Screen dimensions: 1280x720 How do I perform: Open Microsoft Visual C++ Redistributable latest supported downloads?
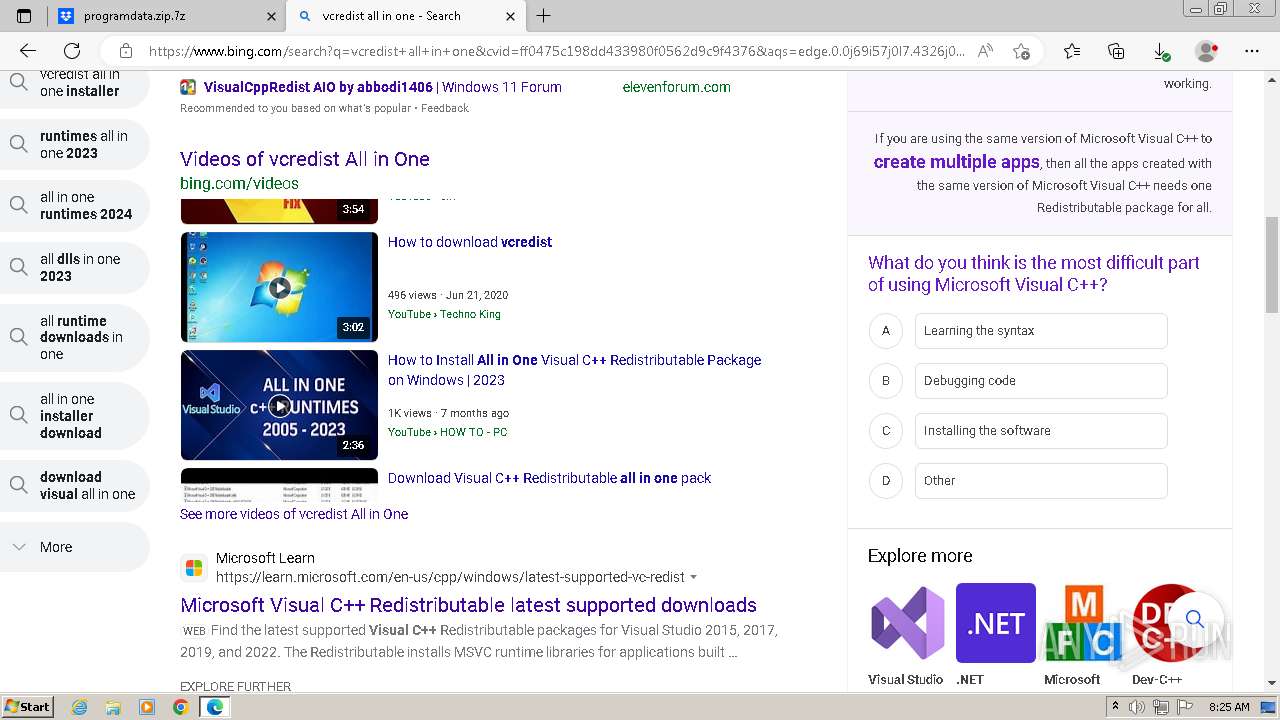click(x=468, y=605)
